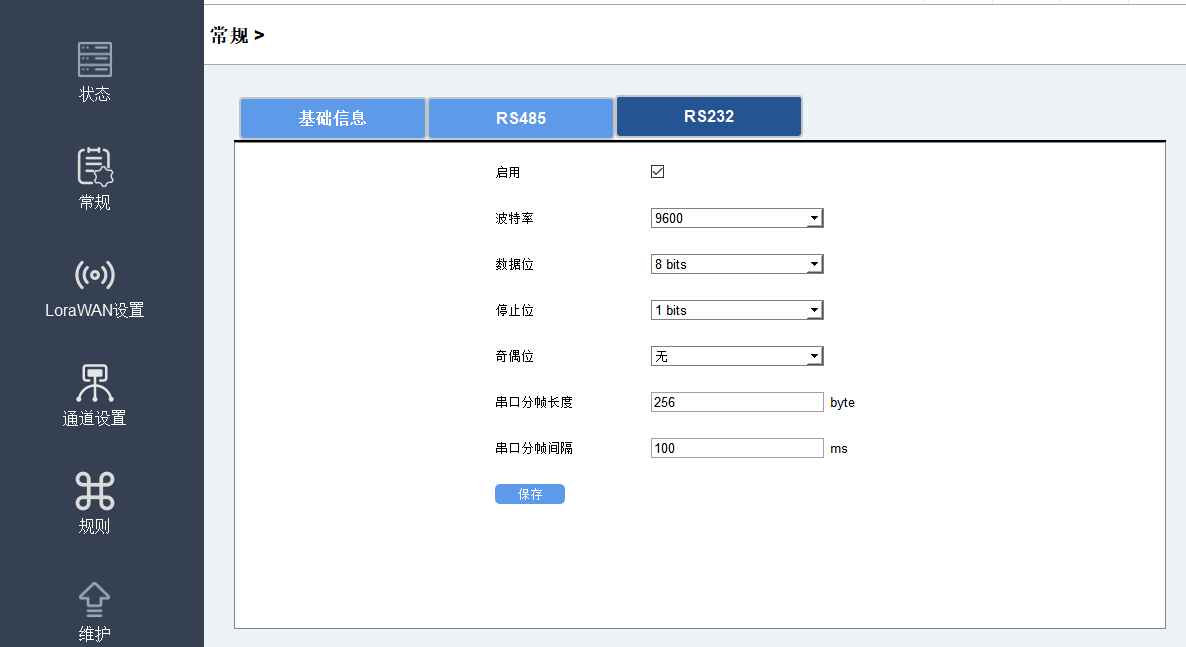The height and width of the screenshot is (647, 1186).
Task: Click the 保存 save button
Action: click(529, 494)
